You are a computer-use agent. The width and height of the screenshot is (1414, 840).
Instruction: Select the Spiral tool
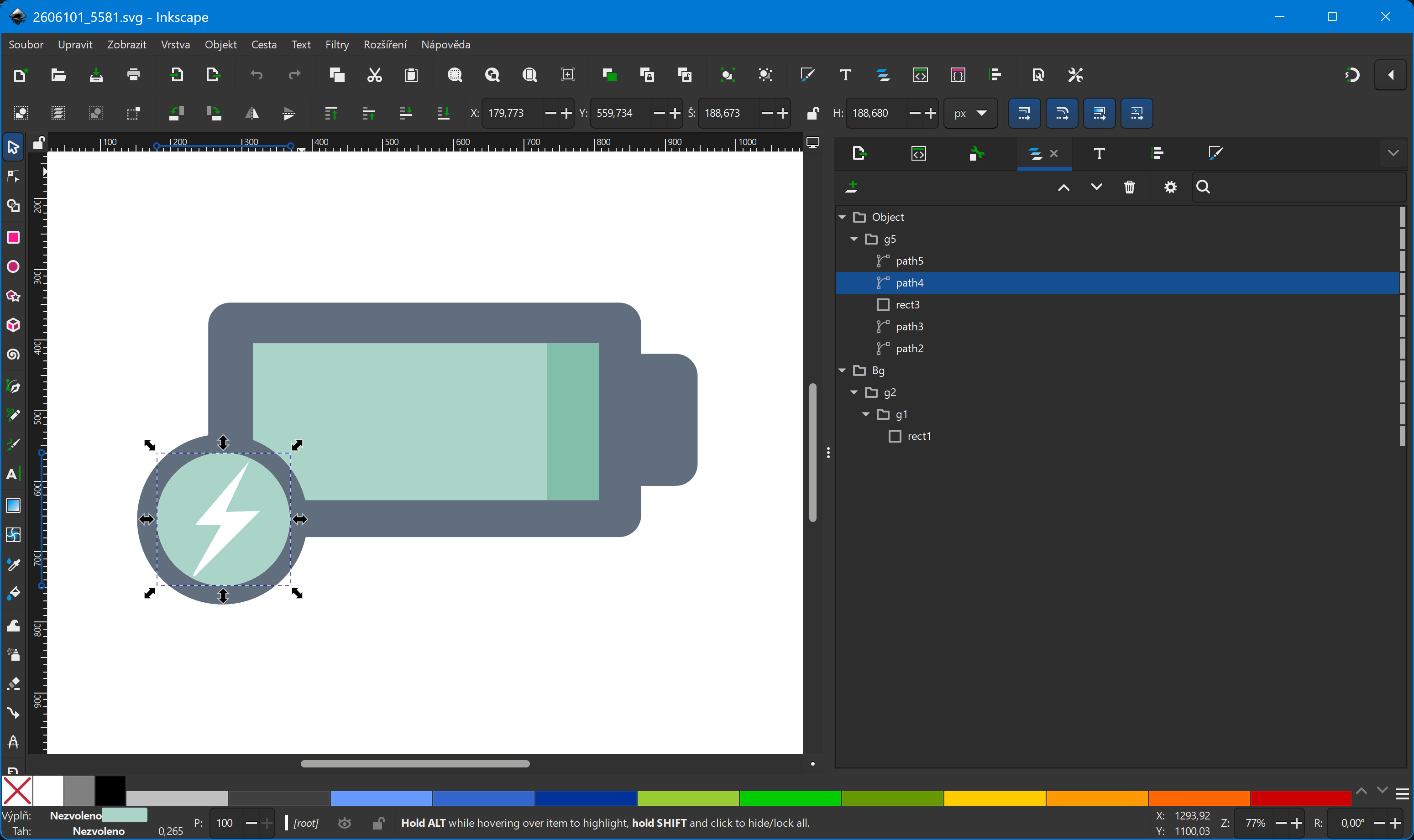click(13, 355)
